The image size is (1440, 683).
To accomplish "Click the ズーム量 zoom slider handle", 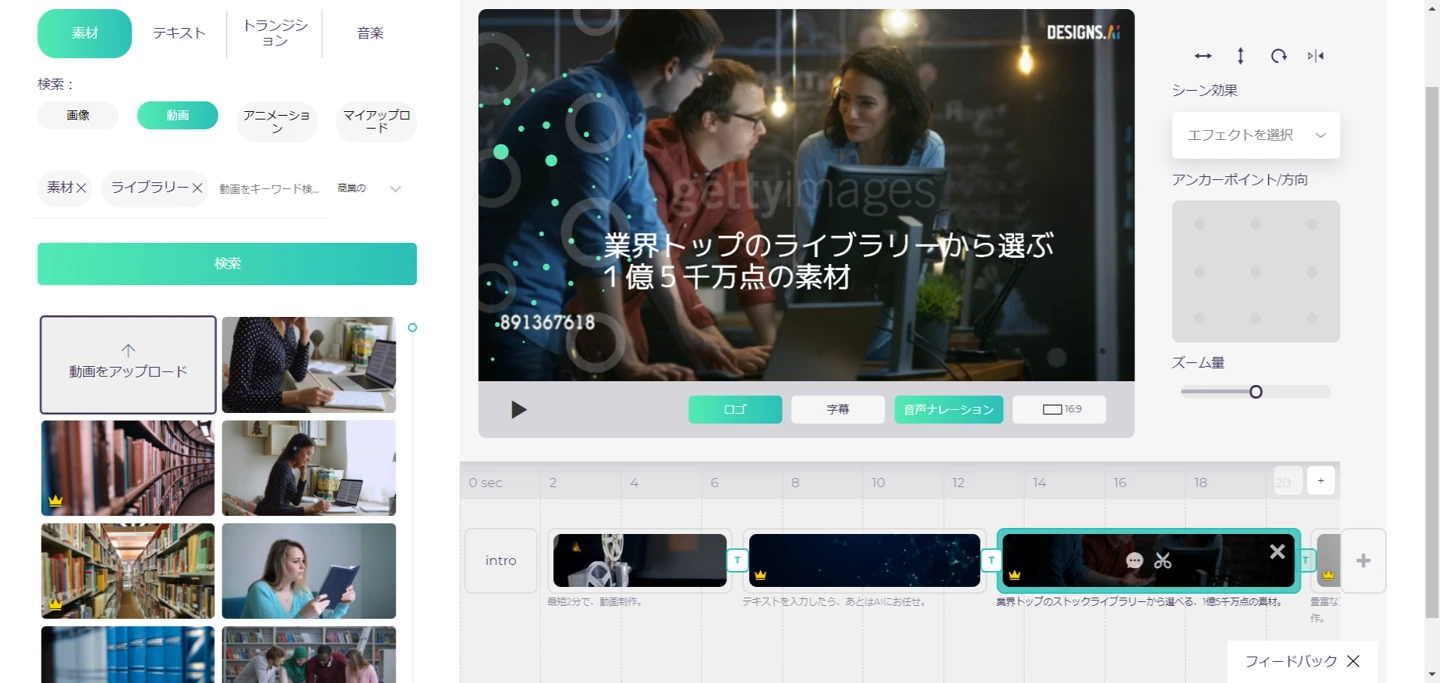I will click(x=1256, y=392).
